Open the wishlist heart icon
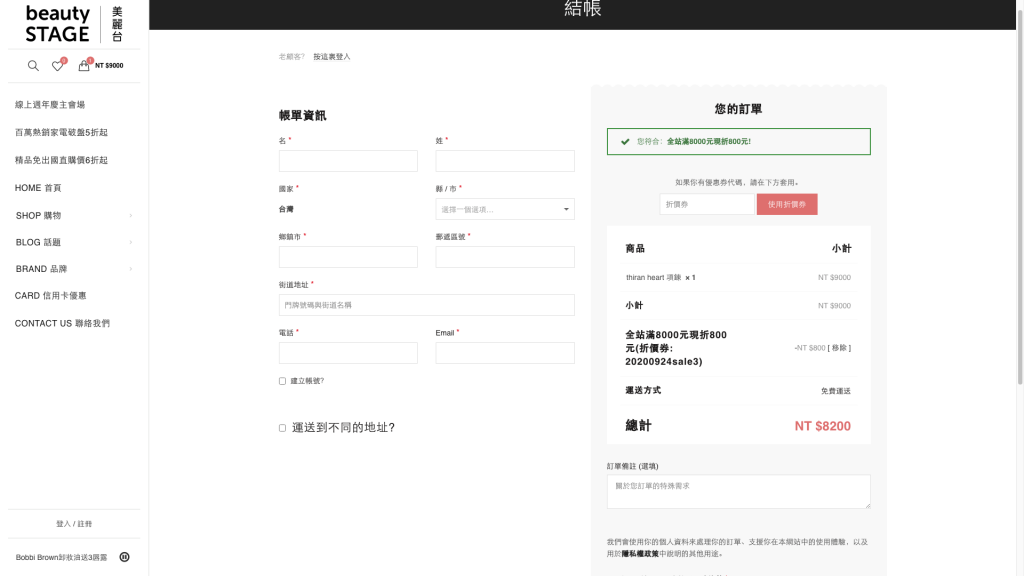1024x576 pixels. click(x=57, y=65)
